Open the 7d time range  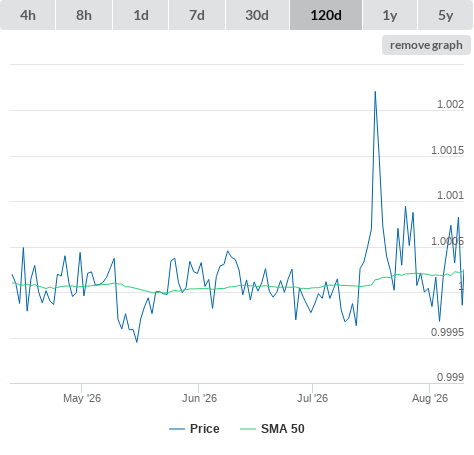pos(197,15)
